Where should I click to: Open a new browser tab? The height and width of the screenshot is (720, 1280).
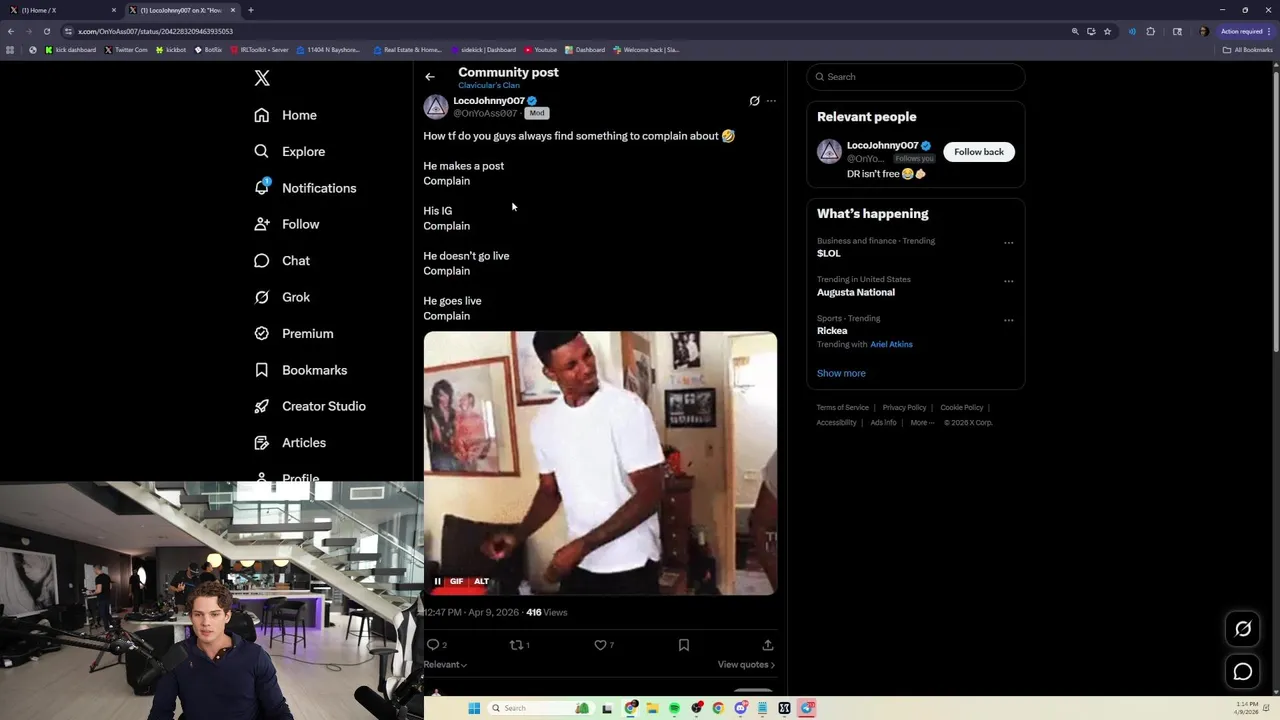point(251,10)
